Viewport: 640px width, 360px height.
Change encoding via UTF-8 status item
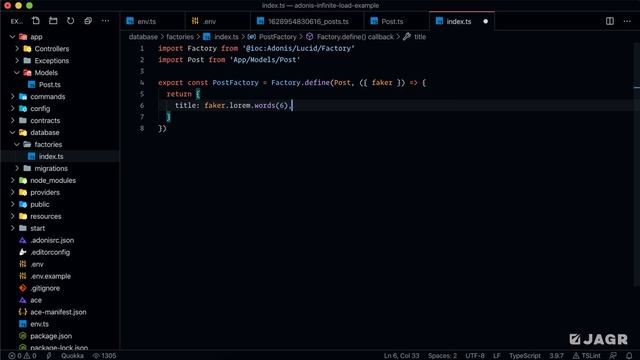point(475,356)
